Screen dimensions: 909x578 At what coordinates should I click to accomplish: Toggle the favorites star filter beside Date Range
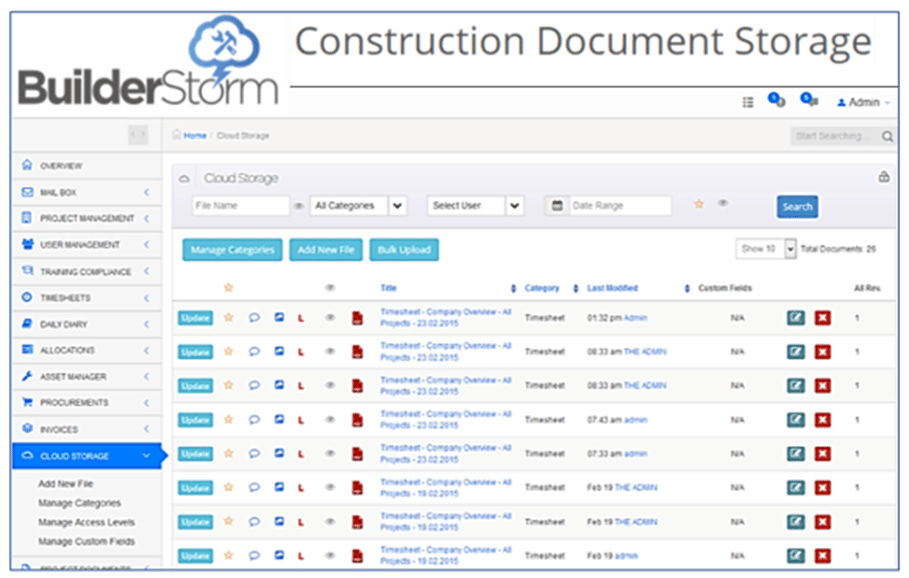click(699, 203)
